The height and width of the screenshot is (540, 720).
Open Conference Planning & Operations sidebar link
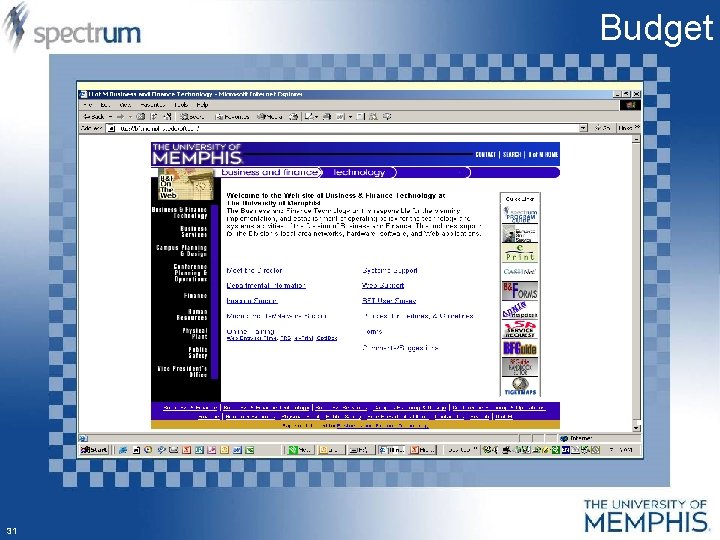[190, 273]
